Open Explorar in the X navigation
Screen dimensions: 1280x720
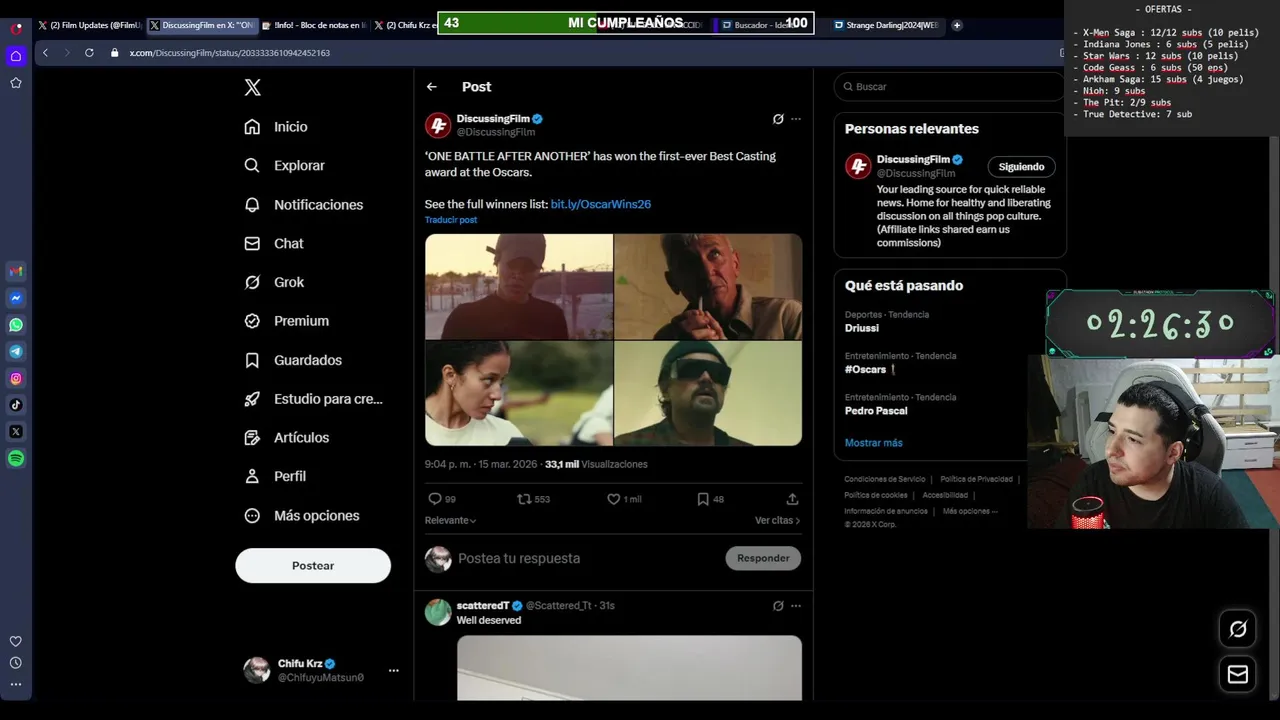pyautogui.click(x=285, y=166)
